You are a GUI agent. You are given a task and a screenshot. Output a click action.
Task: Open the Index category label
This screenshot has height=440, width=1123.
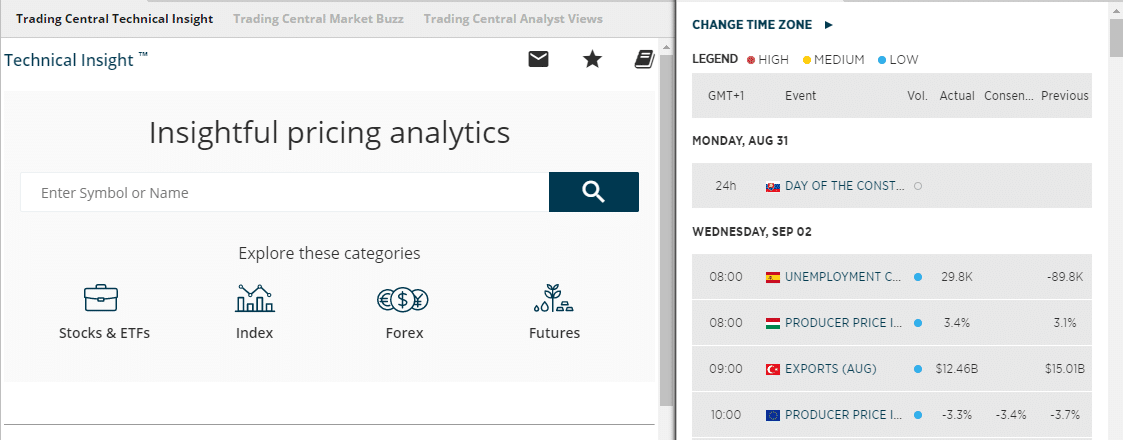click(x=254, y=333)
